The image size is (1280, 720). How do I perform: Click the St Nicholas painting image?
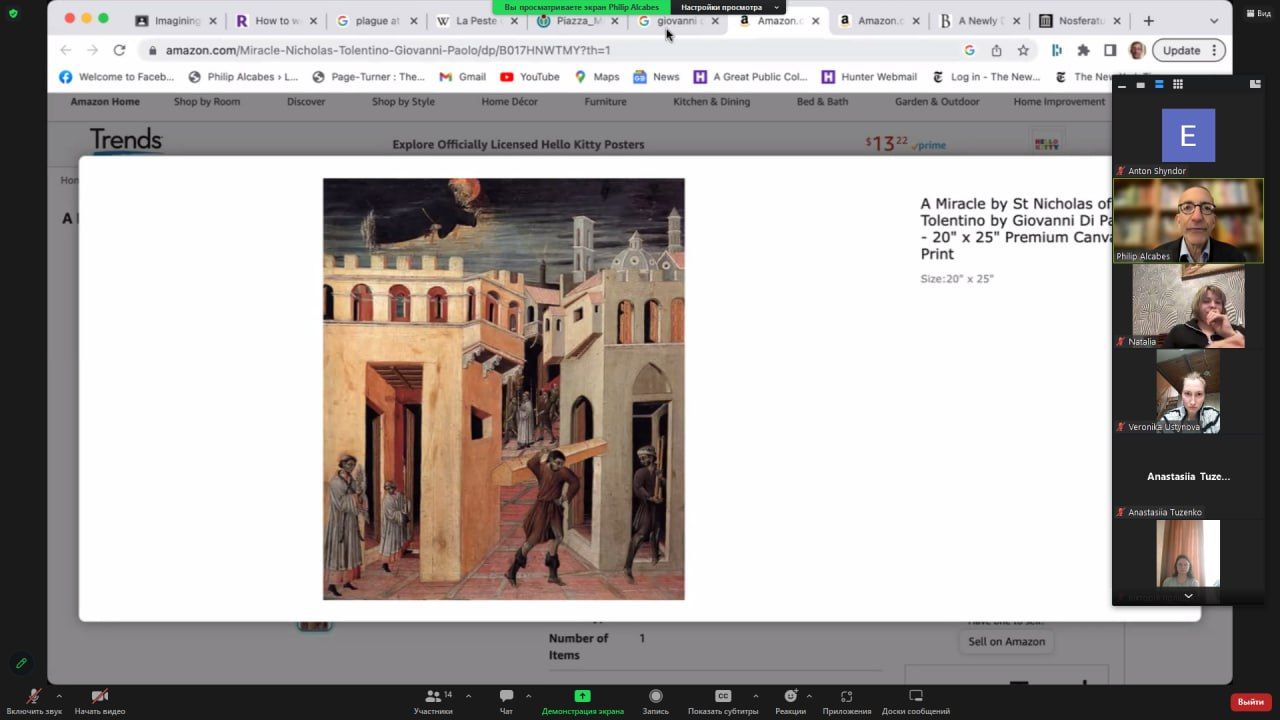(x=503, y=389)
